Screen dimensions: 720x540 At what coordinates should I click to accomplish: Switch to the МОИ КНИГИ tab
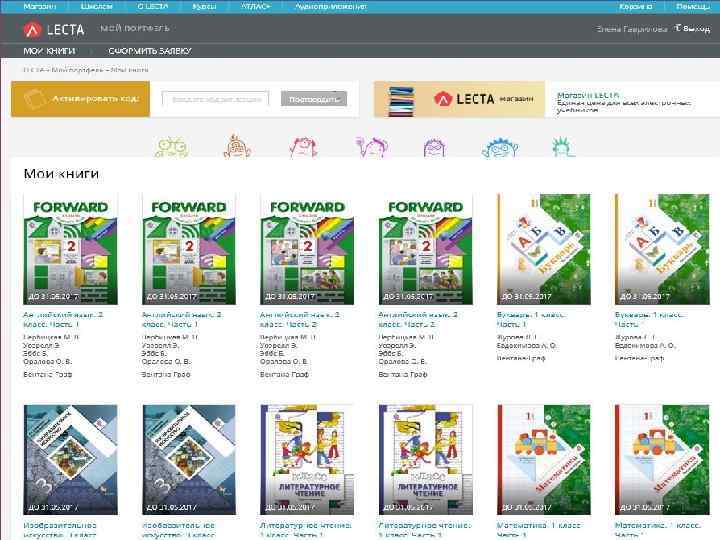click(x=49, y=51)
